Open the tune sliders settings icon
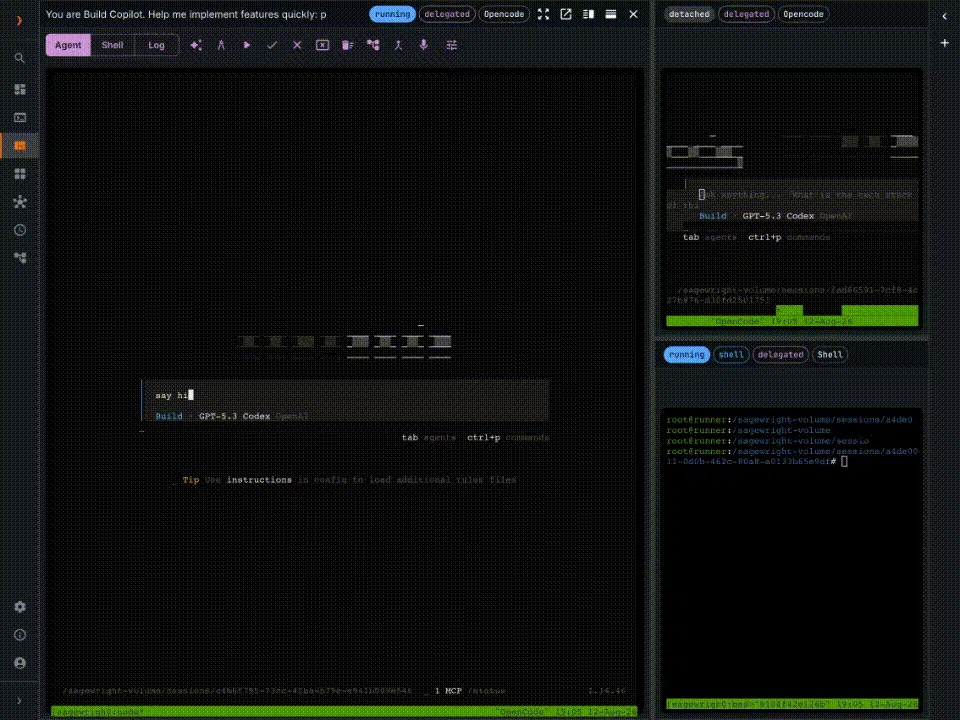Image resolution: width=960 pixels, height=720 pixels. (452, 45)
